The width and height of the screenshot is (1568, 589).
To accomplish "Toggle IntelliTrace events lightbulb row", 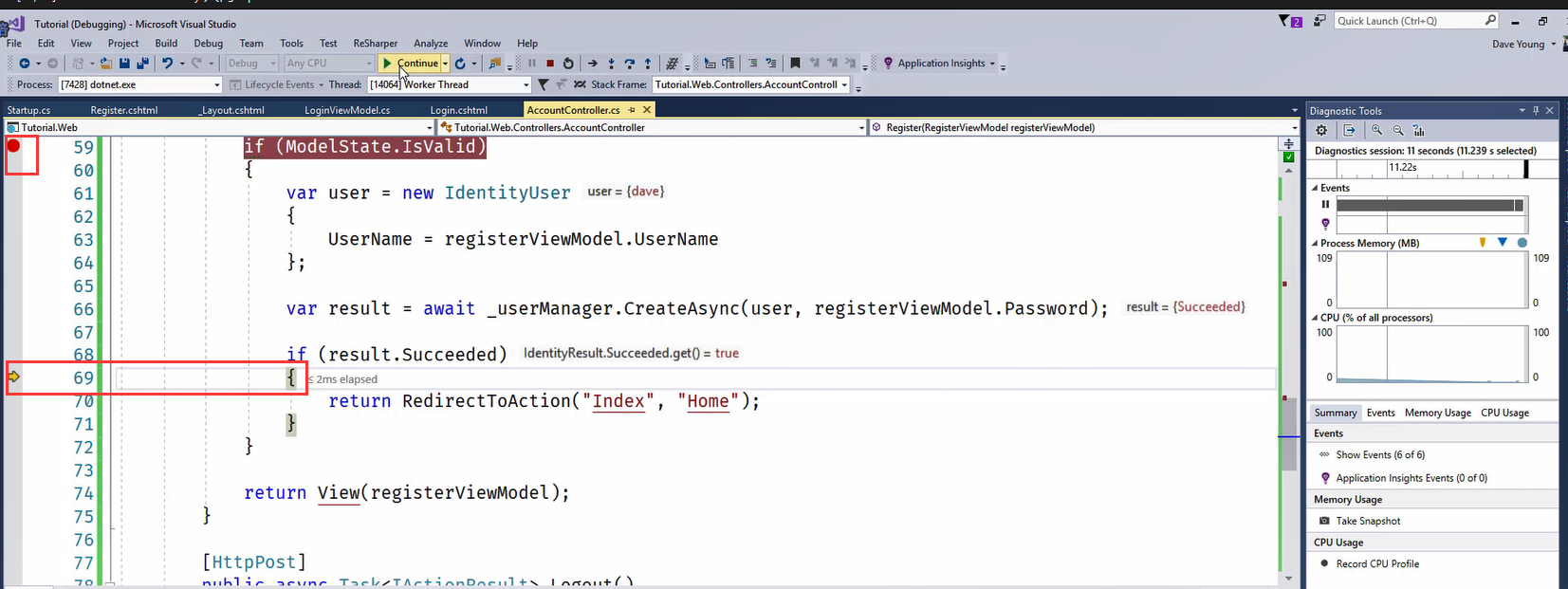I will point(1325,224).
